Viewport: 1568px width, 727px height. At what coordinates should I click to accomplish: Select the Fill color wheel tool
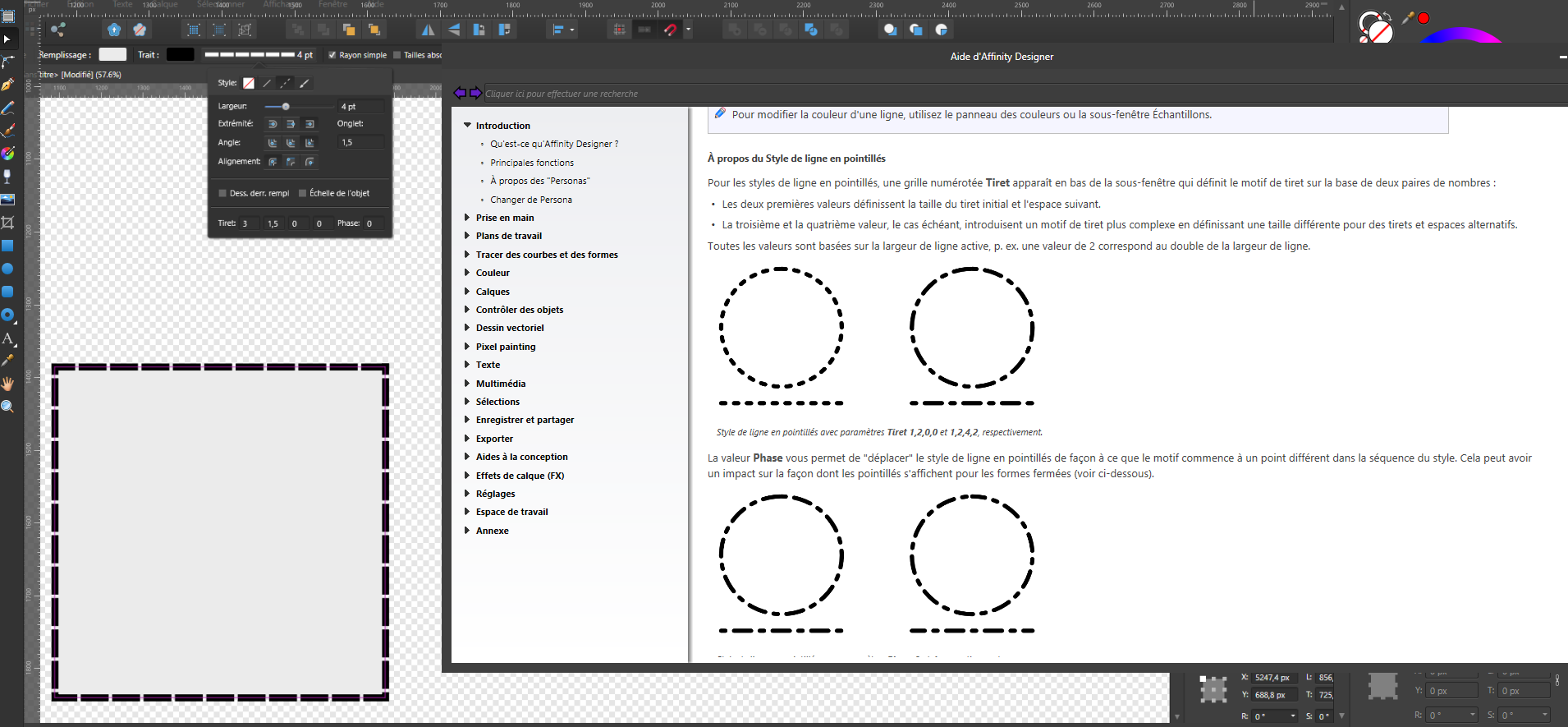[x=7, y=154]
